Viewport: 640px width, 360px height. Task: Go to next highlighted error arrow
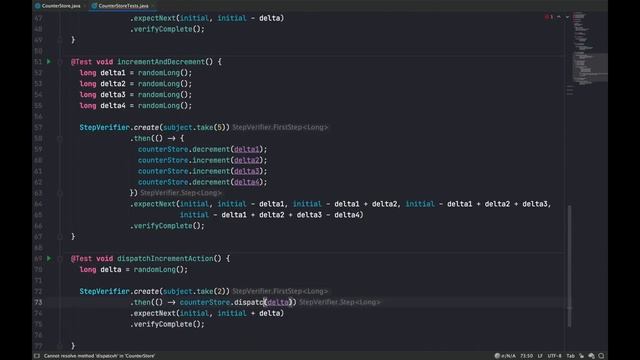coord(567,17)
